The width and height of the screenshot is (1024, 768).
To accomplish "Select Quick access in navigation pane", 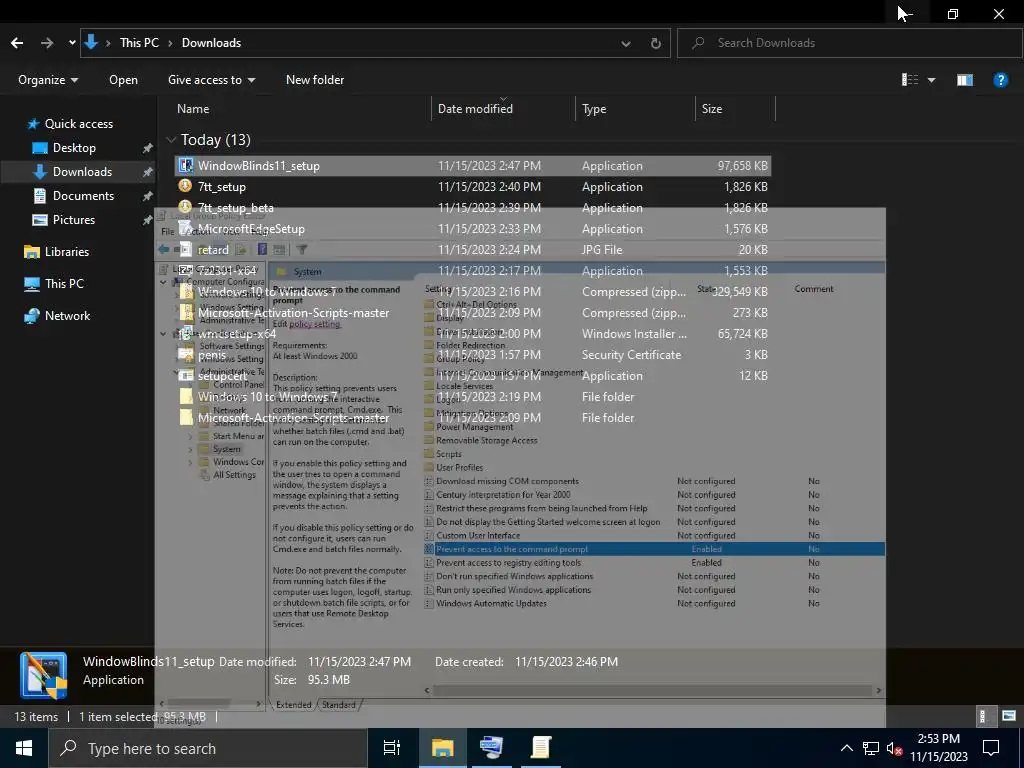I will pyautogui.click(x=78, y=123).
